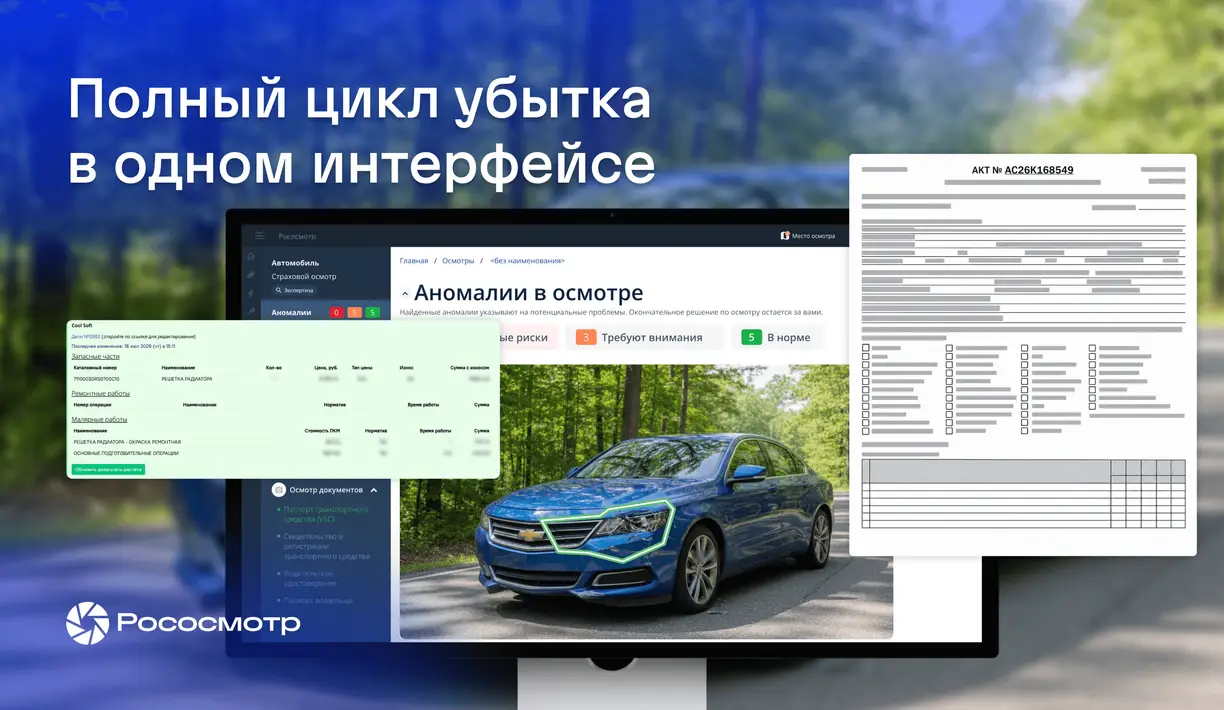Tick the top checkbox in the АКТ fourth column
This screenshot has height=710, width=1224.
pyautogui.click(x=1092, y=348)
